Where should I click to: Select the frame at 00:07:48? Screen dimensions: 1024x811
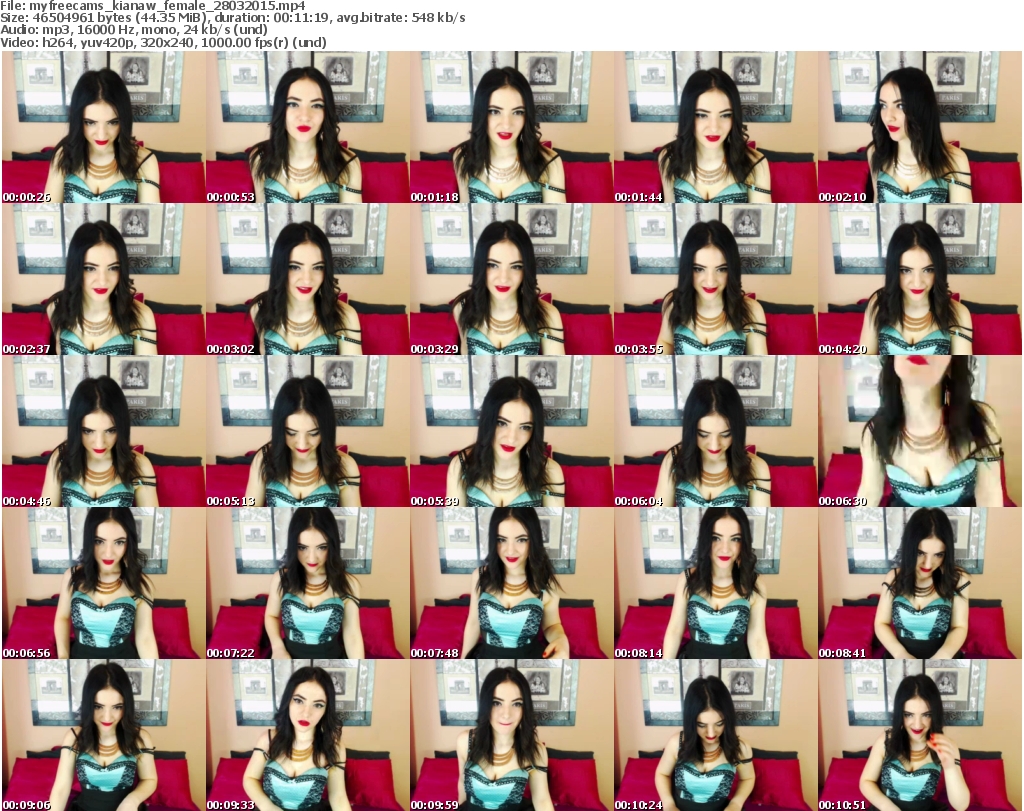511,583
